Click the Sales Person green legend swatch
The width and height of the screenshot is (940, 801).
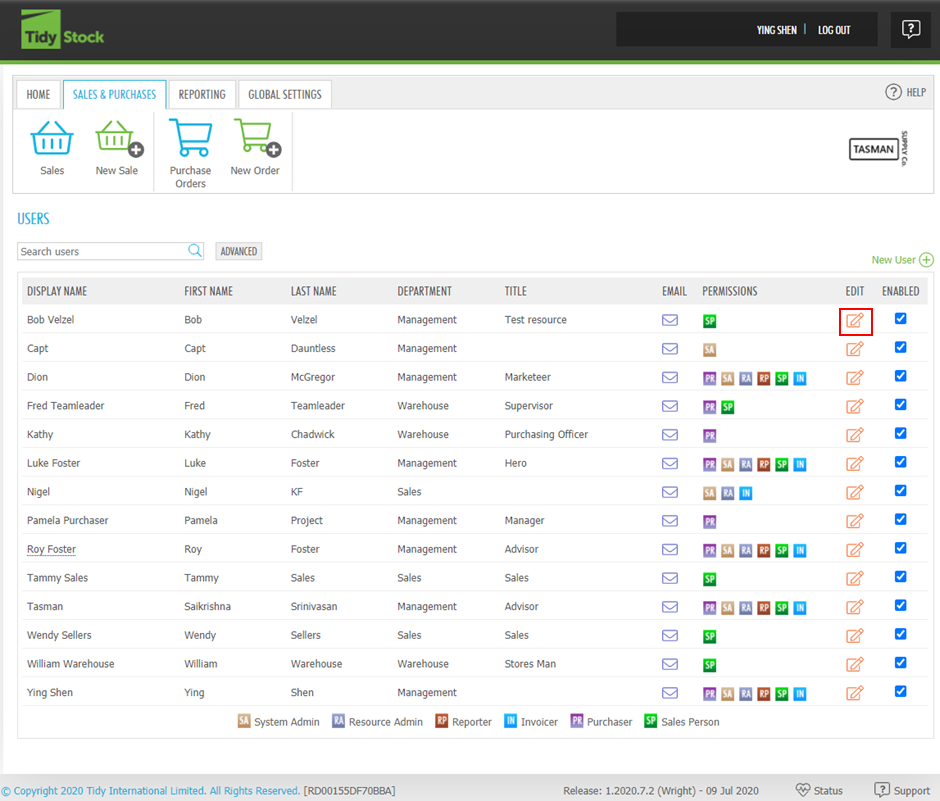click(x=650, y=721)
